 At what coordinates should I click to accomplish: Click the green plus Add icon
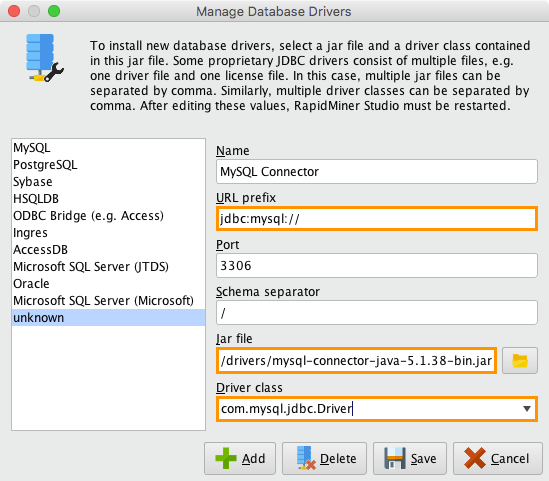tap(226, 458)
